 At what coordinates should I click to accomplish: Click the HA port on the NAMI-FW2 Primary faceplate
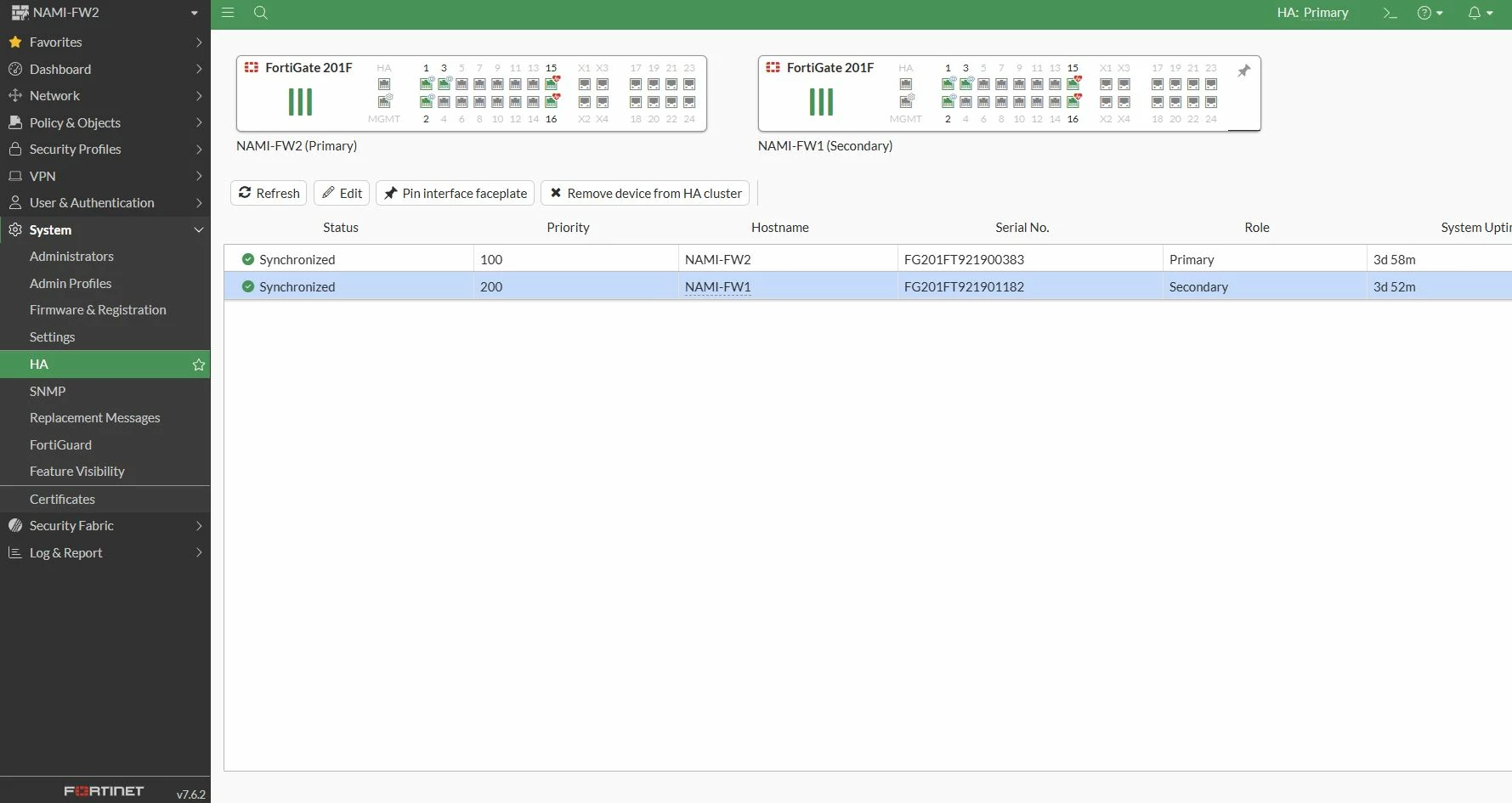click(x=384, y=84)
